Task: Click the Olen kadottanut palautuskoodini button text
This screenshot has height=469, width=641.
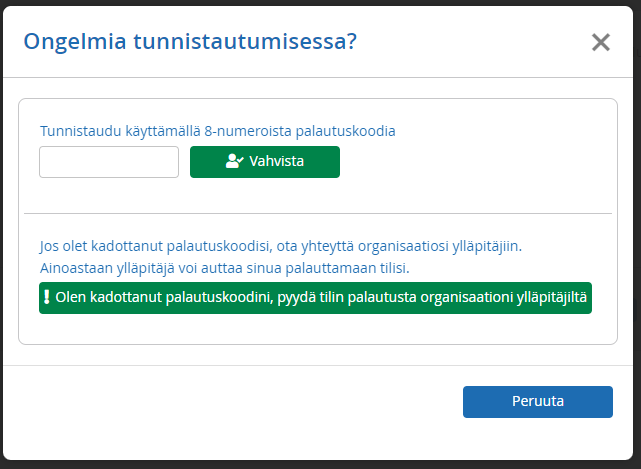Action: coord(164,297)
